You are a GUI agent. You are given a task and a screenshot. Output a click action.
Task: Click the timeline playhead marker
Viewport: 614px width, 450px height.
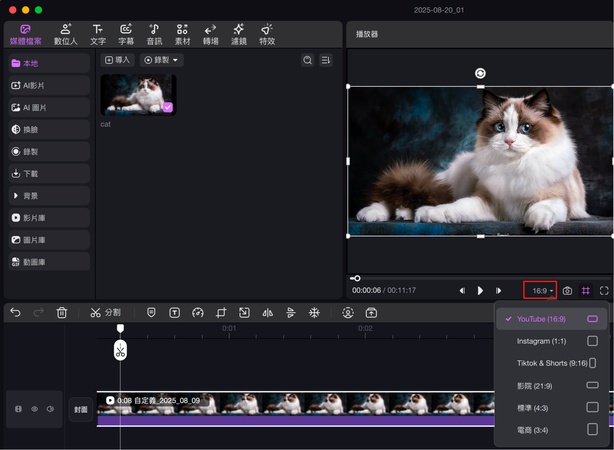(x=120, y=328)
